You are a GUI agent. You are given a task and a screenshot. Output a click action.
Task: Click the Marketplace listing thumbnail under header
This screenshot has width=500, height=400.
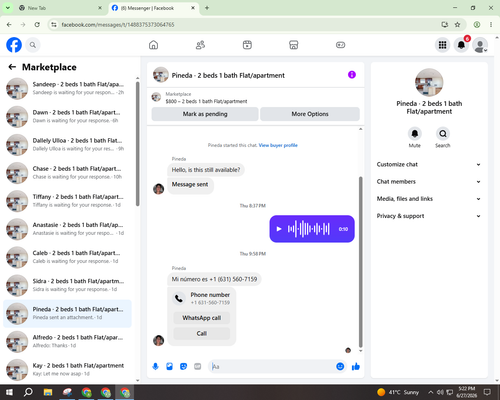click(x=156, y=97)
